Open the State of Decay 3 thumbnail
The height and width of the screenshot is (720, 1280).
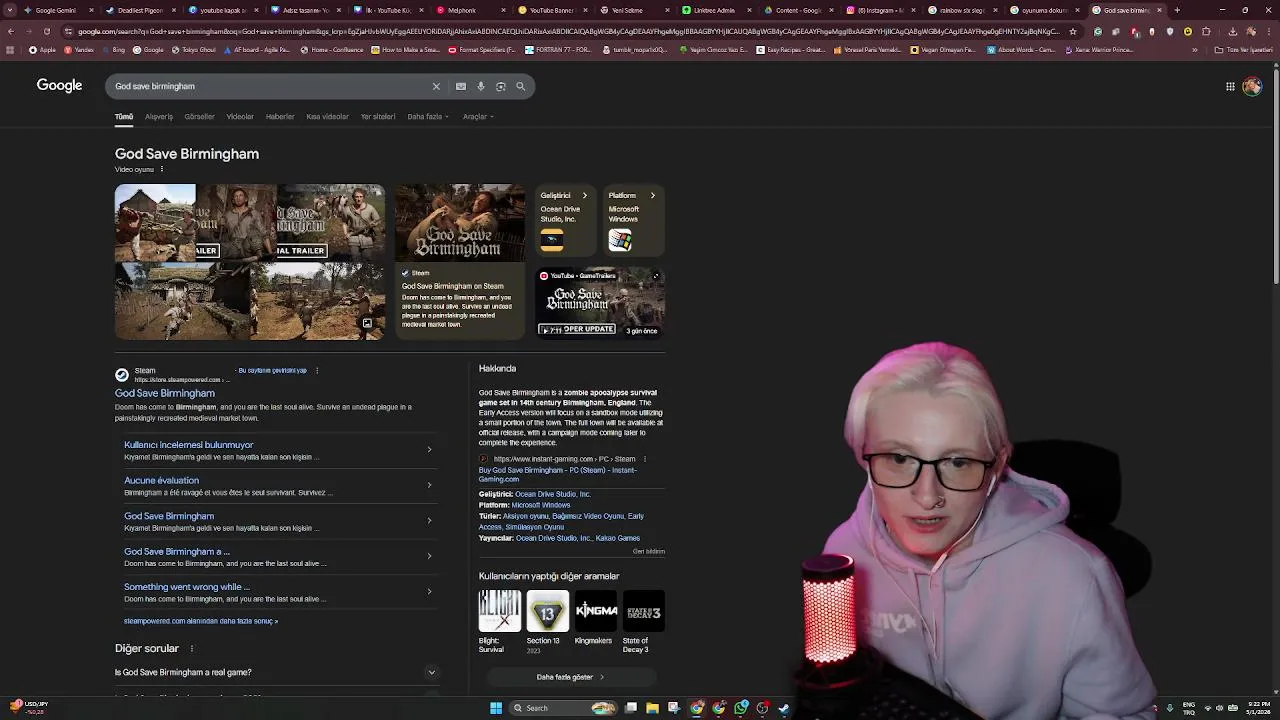644,611
